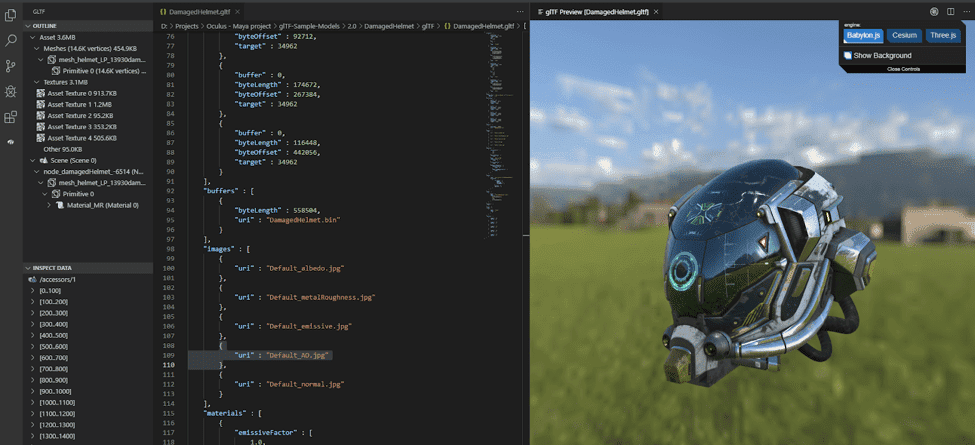Expand the [500..600] accessor range
The image size is (975, 445).
32,346
